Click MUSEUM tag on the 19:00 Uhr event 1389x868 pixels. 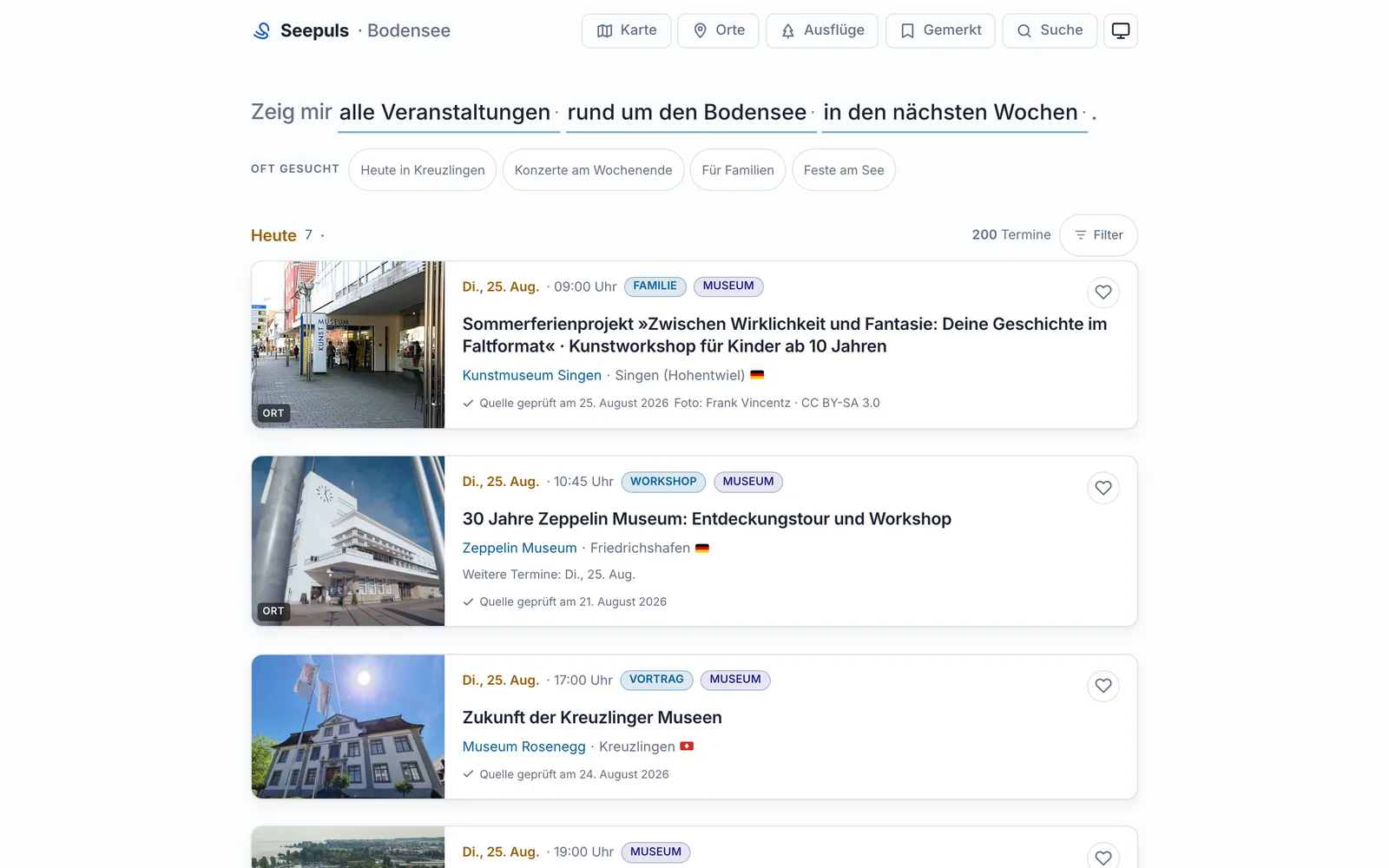click(x=655, y=852)
